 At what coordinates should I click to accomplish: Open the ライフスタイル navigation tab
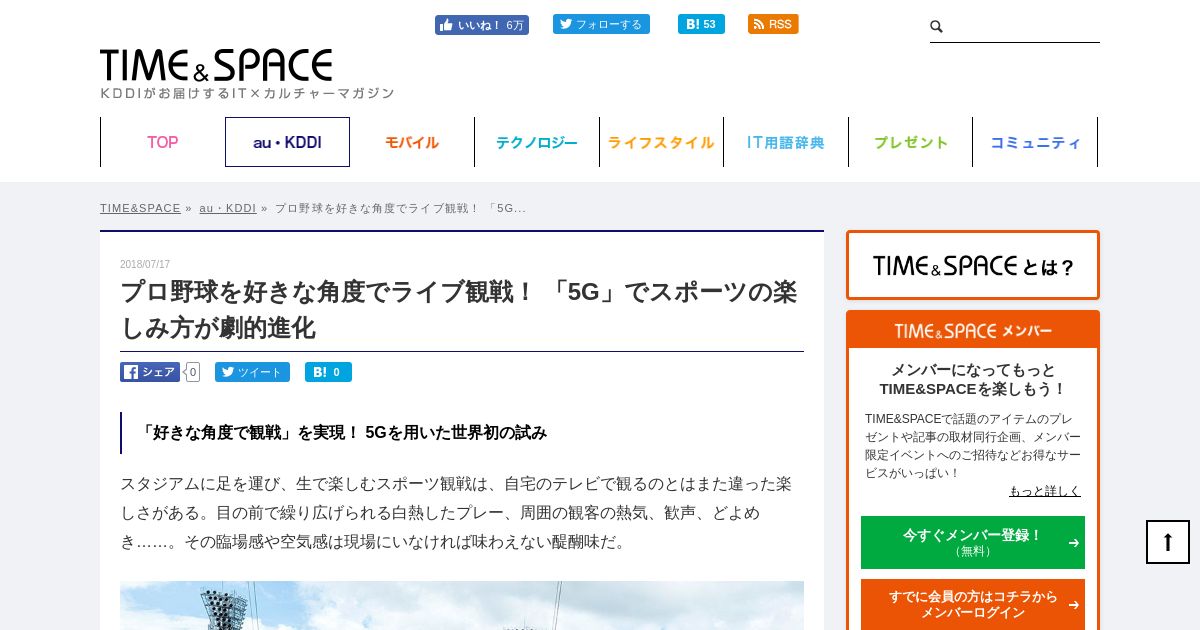[x=661, y=142]
